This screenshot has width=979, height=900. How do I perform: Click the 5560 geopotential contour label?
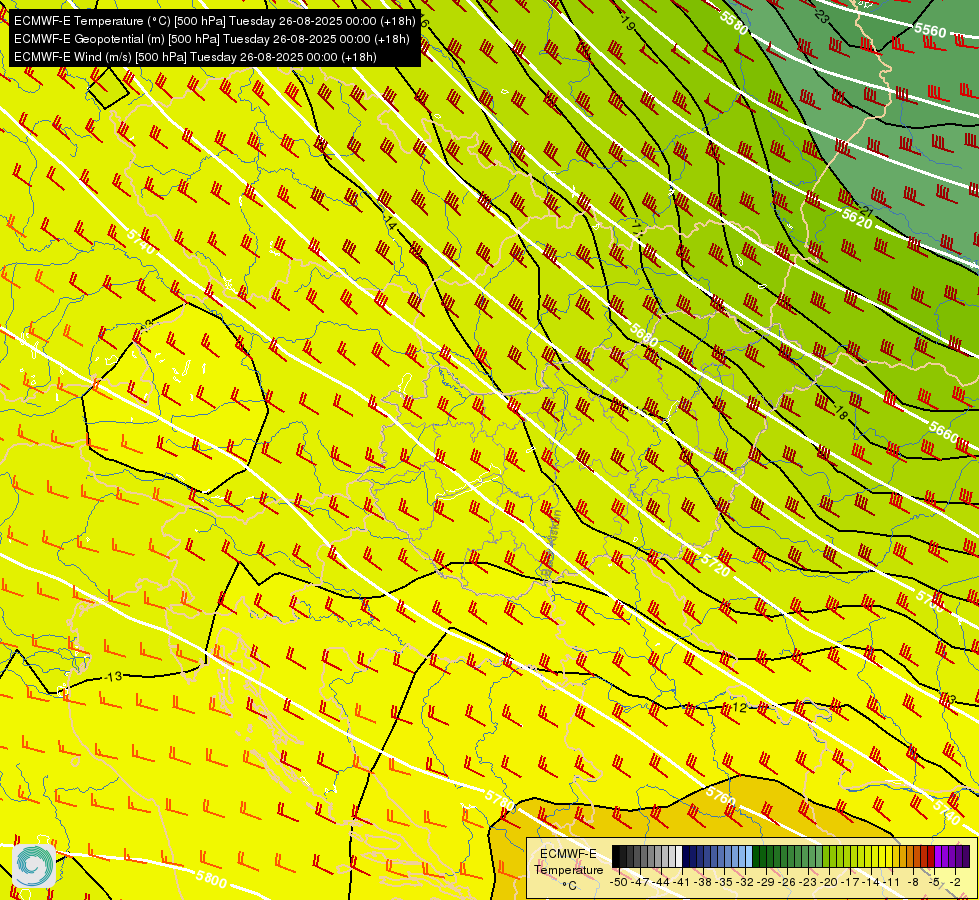click(930, 29)
